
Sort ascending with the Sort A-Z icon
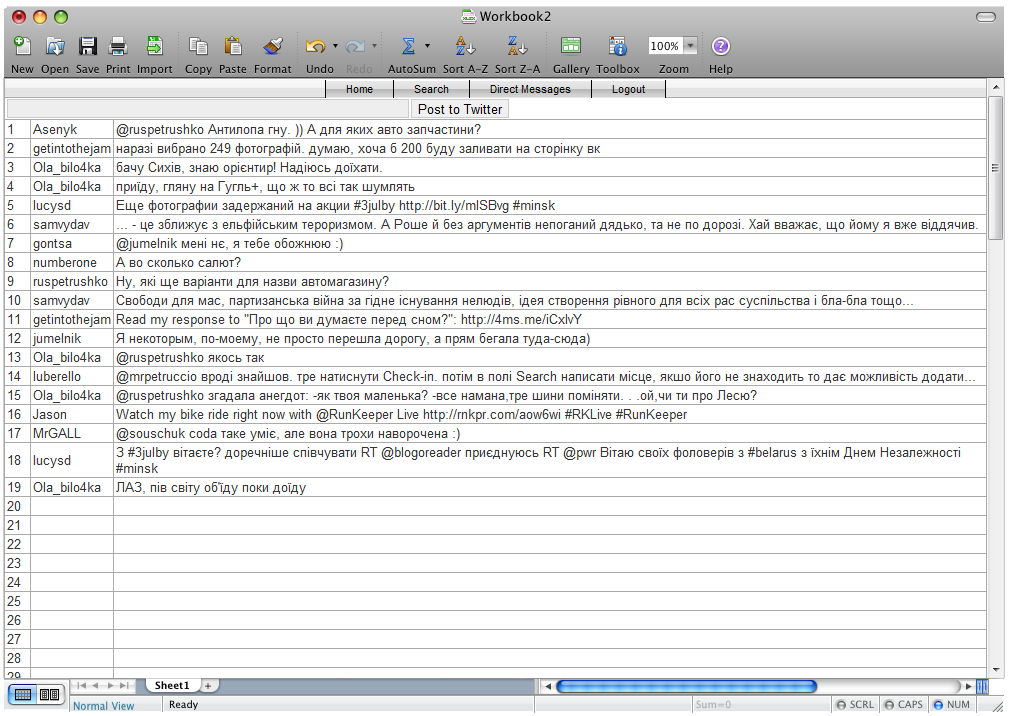pos(465,46)
